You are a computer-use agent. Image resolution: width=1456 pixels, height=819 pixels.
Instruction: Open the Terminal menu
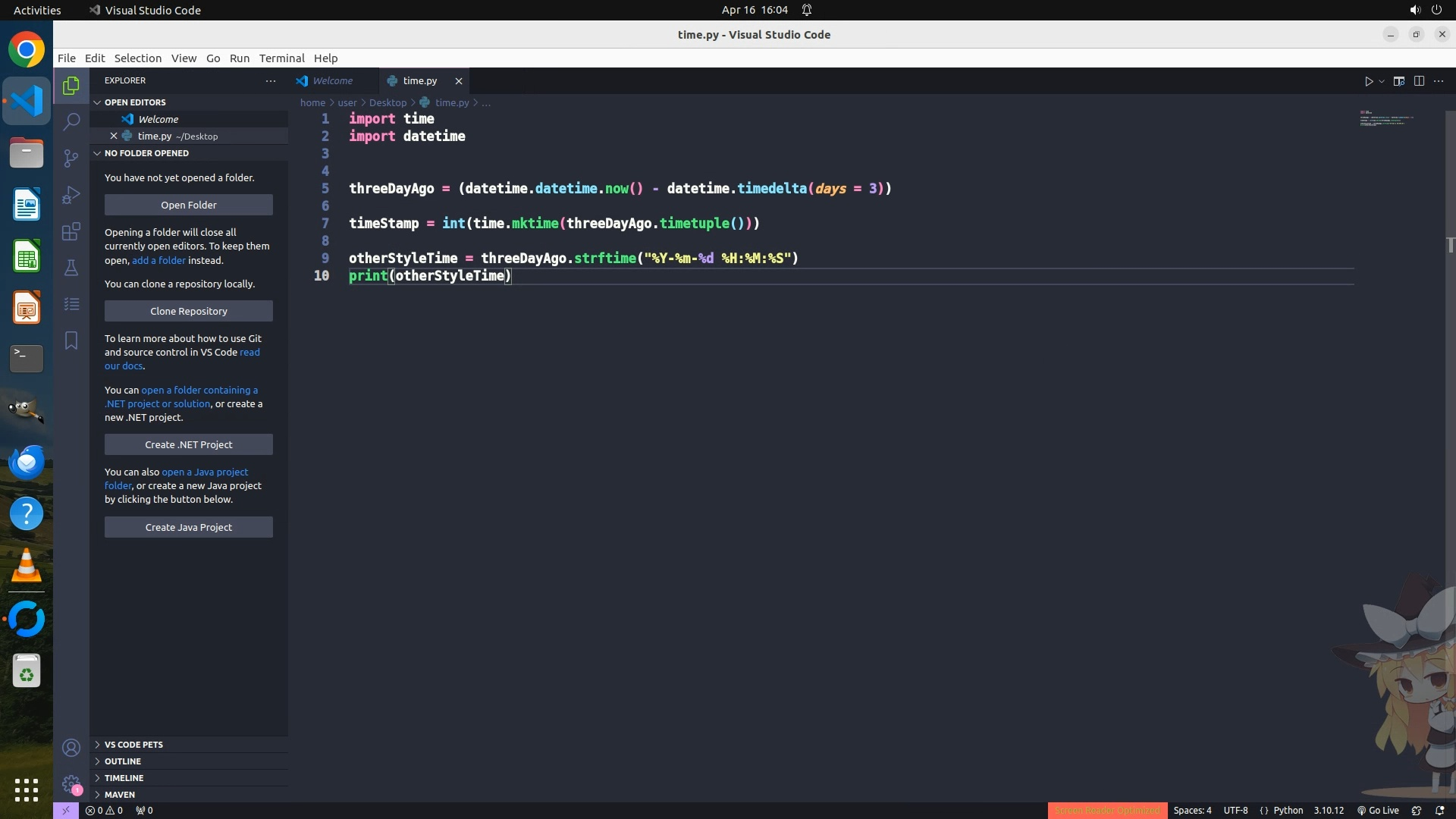pos(281,58)
